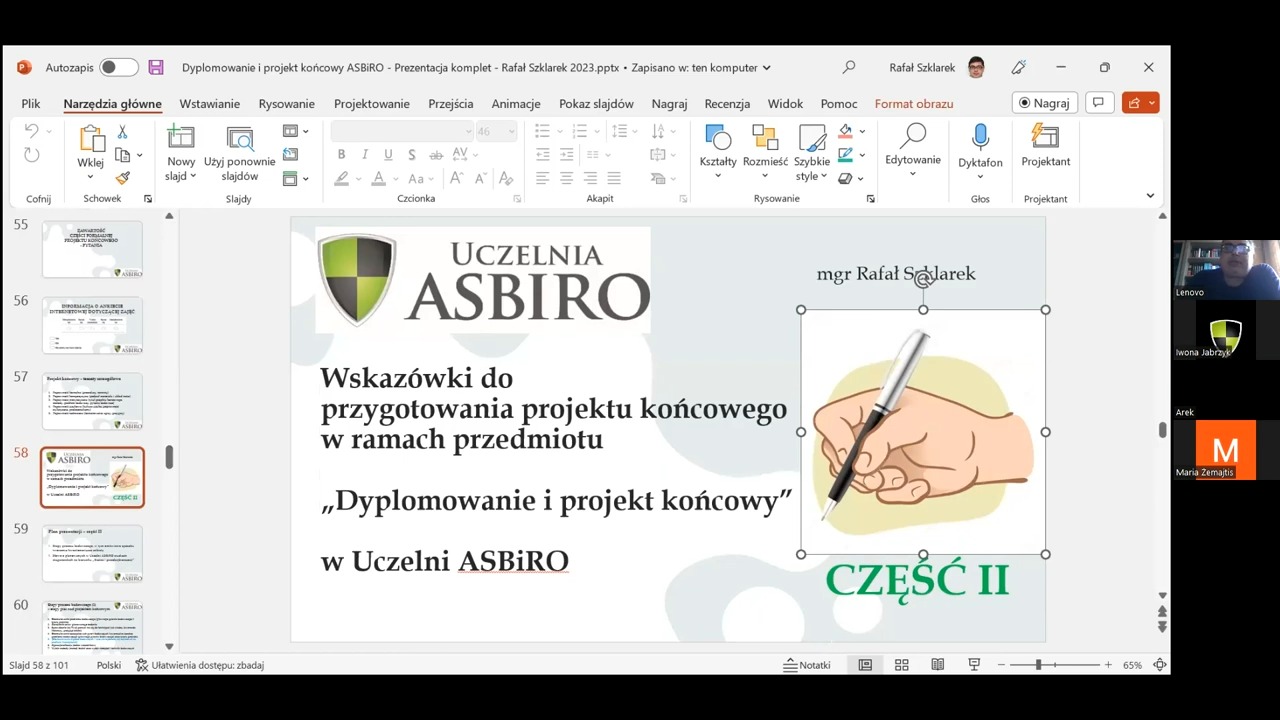
Task: Click the Reset slide icon
Action: (x=290, y=154)
